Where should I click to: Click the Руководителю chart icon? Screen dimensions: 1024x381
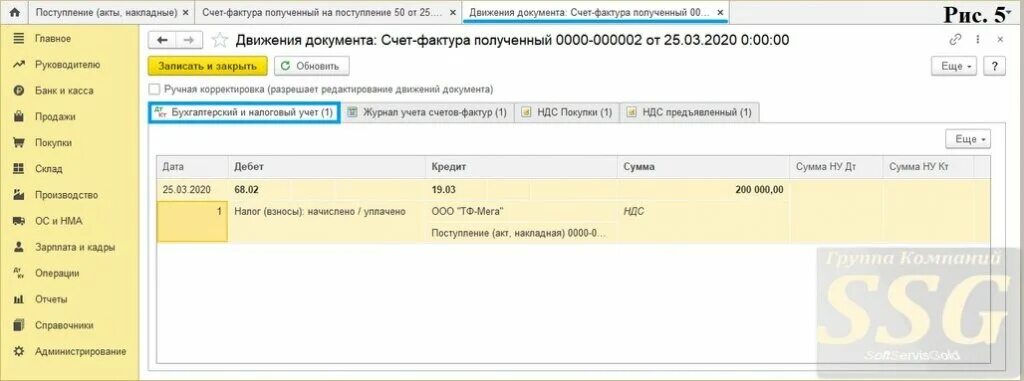tap(19, 65)
